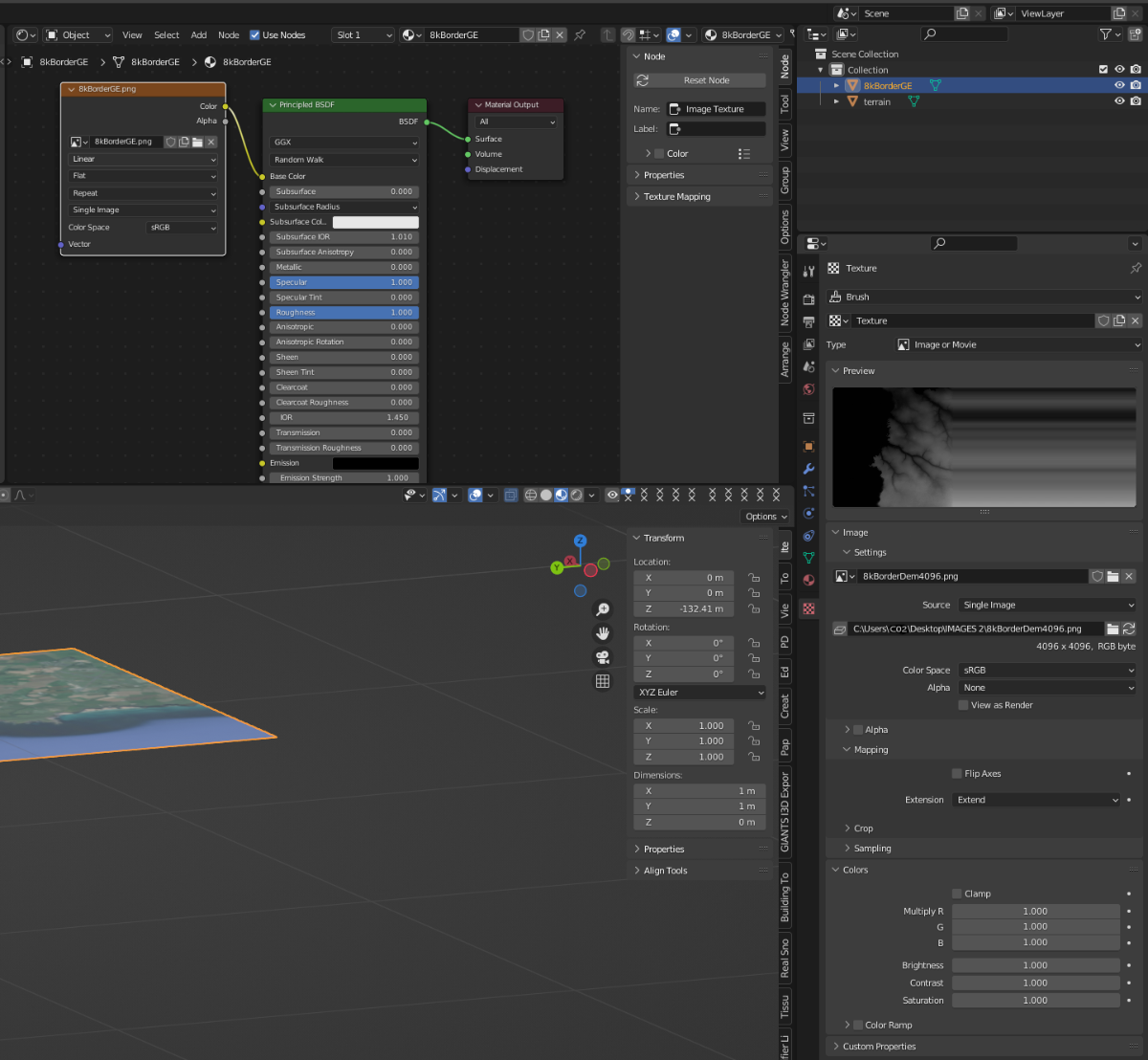Switch to orthographic grid view icon
Image resolution: width=1148 pixels, height=1060 pixels.
(603, 681)
